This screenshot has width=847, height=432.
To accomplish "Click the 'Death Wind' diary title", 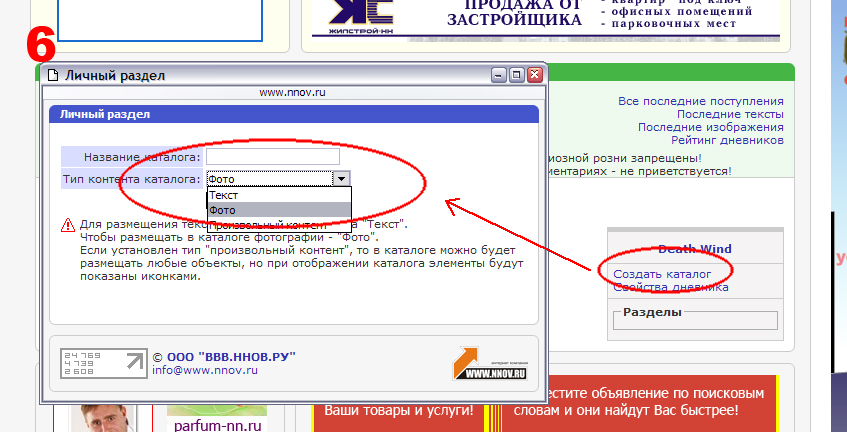I will (695, 249).
